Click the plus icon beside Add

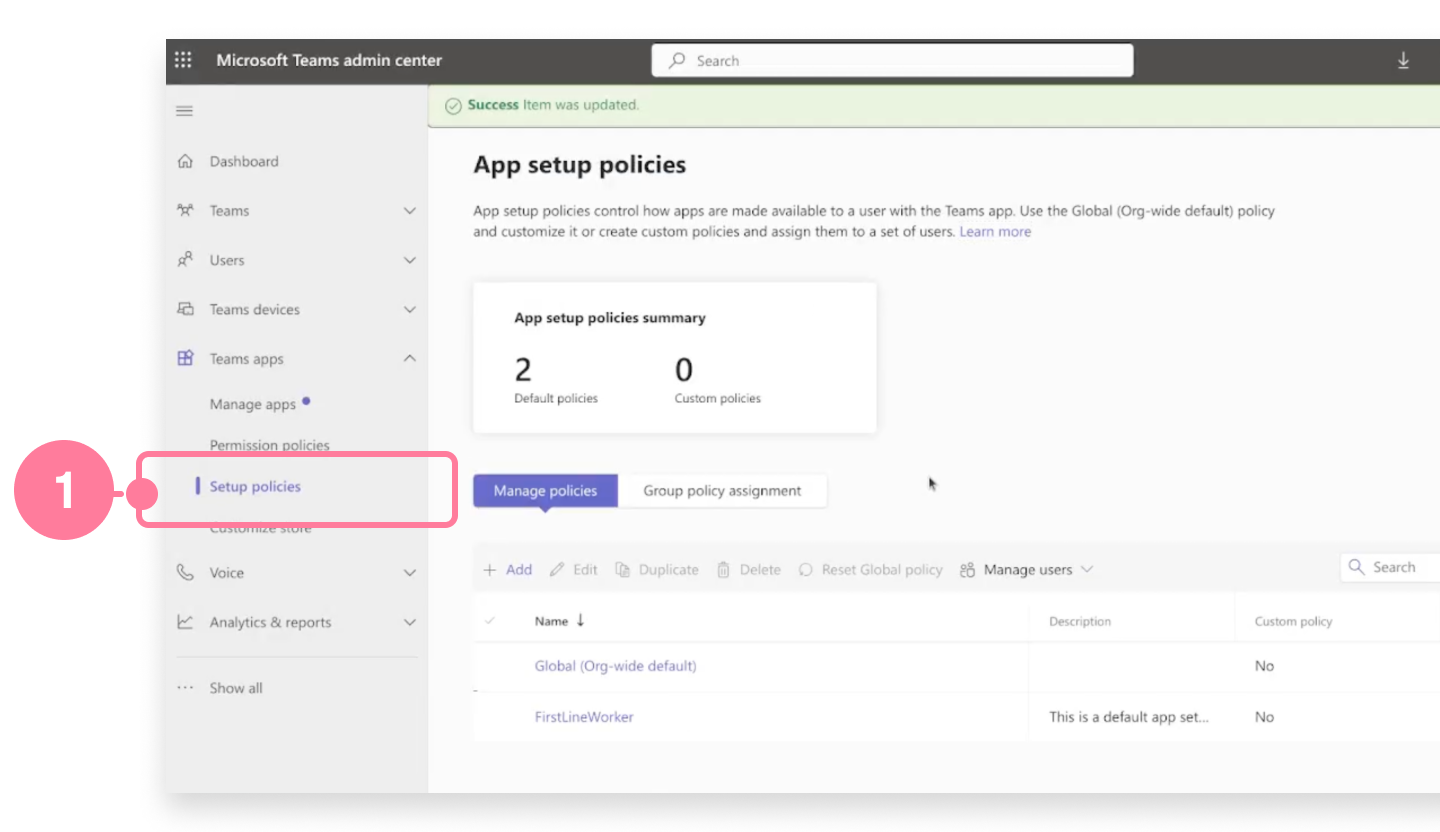click(x=490, y=570)
